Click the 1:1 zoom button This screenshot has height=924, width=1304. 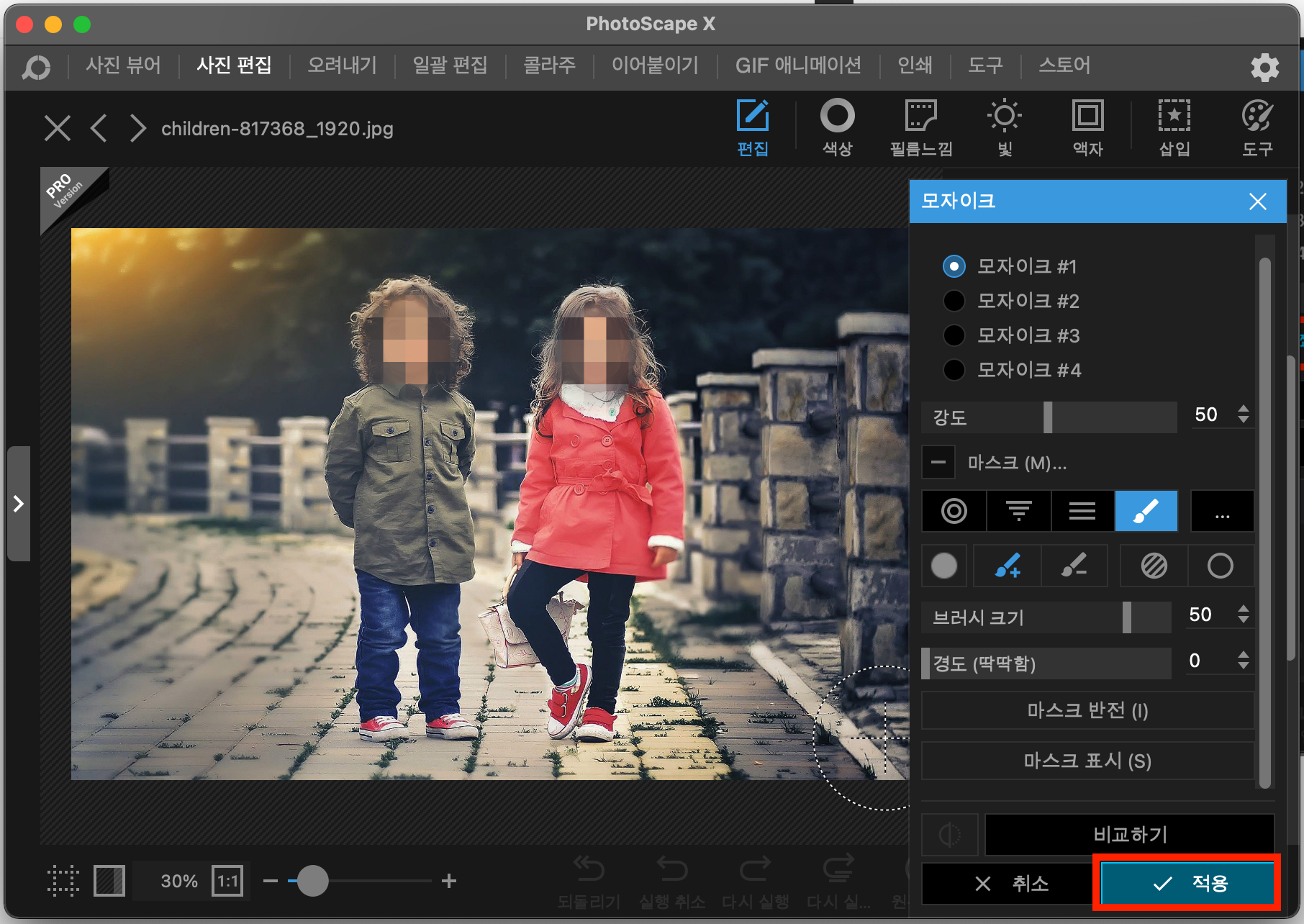(228, 881)
